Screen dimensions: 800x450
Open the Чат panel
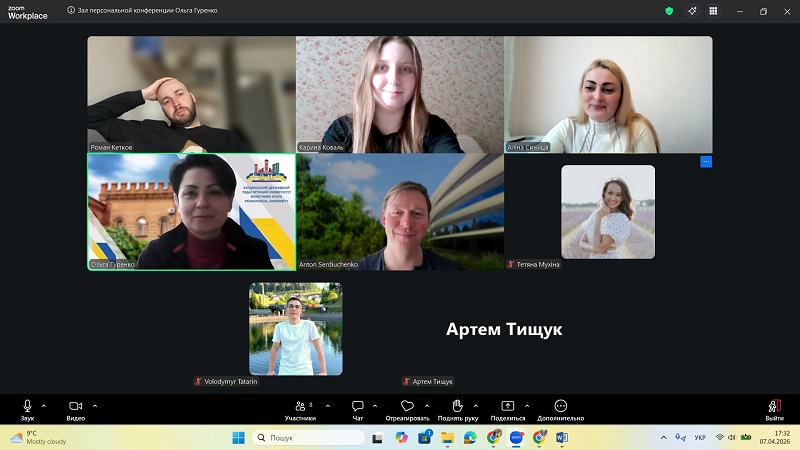[x=357, y=407]
